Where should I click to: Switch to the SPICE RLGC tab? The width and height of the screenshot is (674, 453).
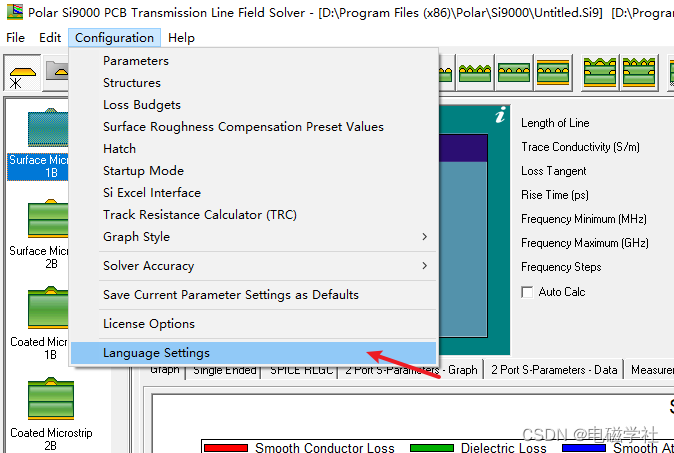301,370
